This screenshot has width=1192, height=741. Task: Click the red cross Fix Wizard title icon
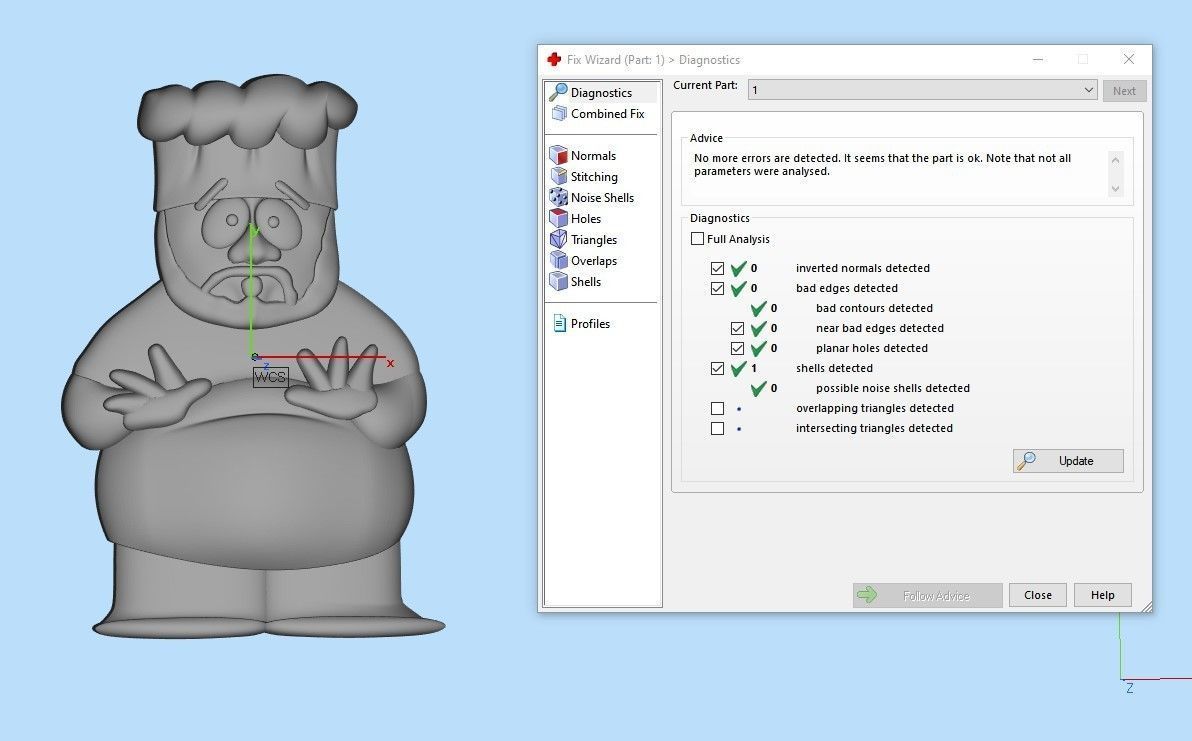(x=554, y=59)
